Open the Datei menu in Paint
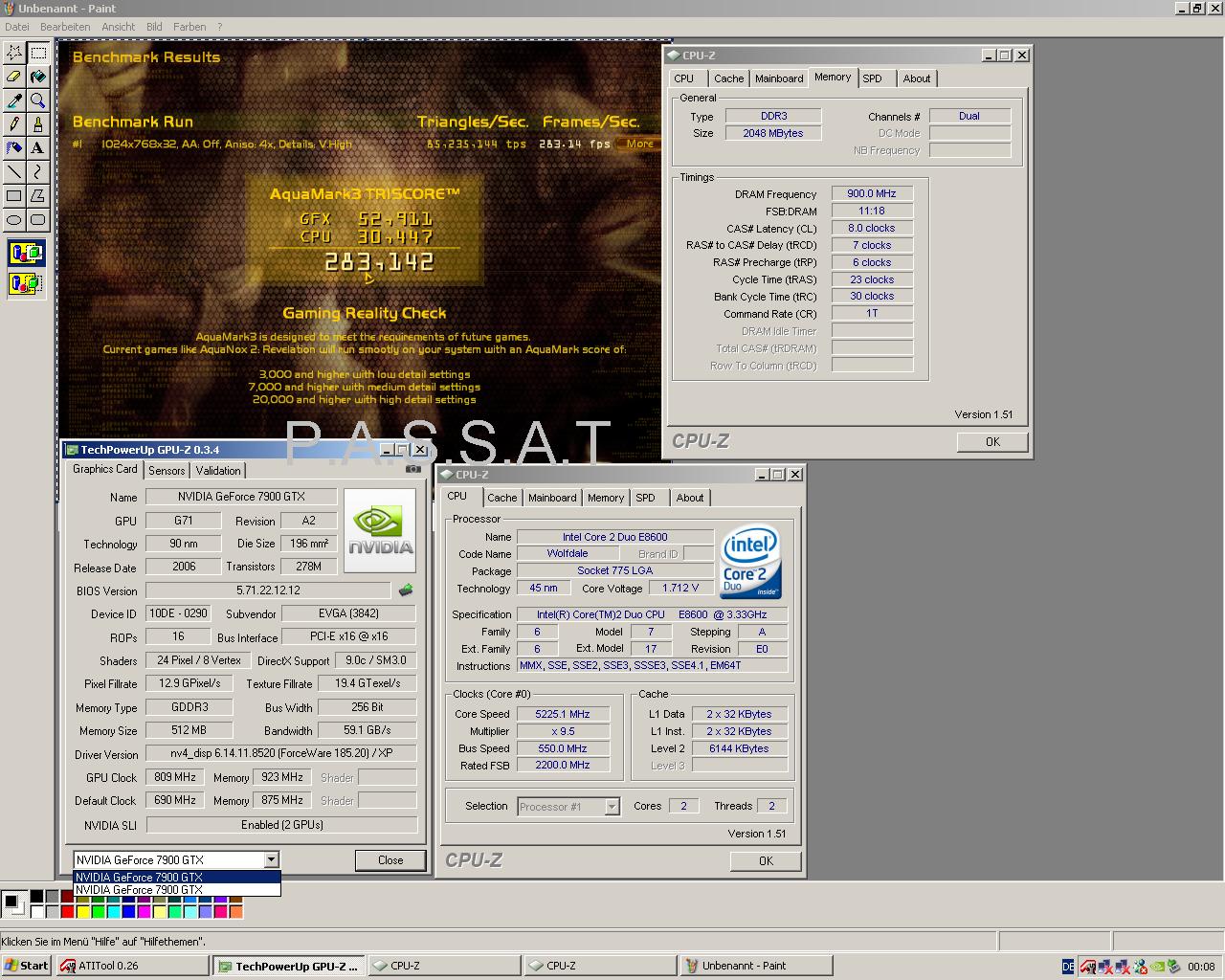Image resolution: width=1225 pixels, height=980 pixels. (x=17, y=27)
